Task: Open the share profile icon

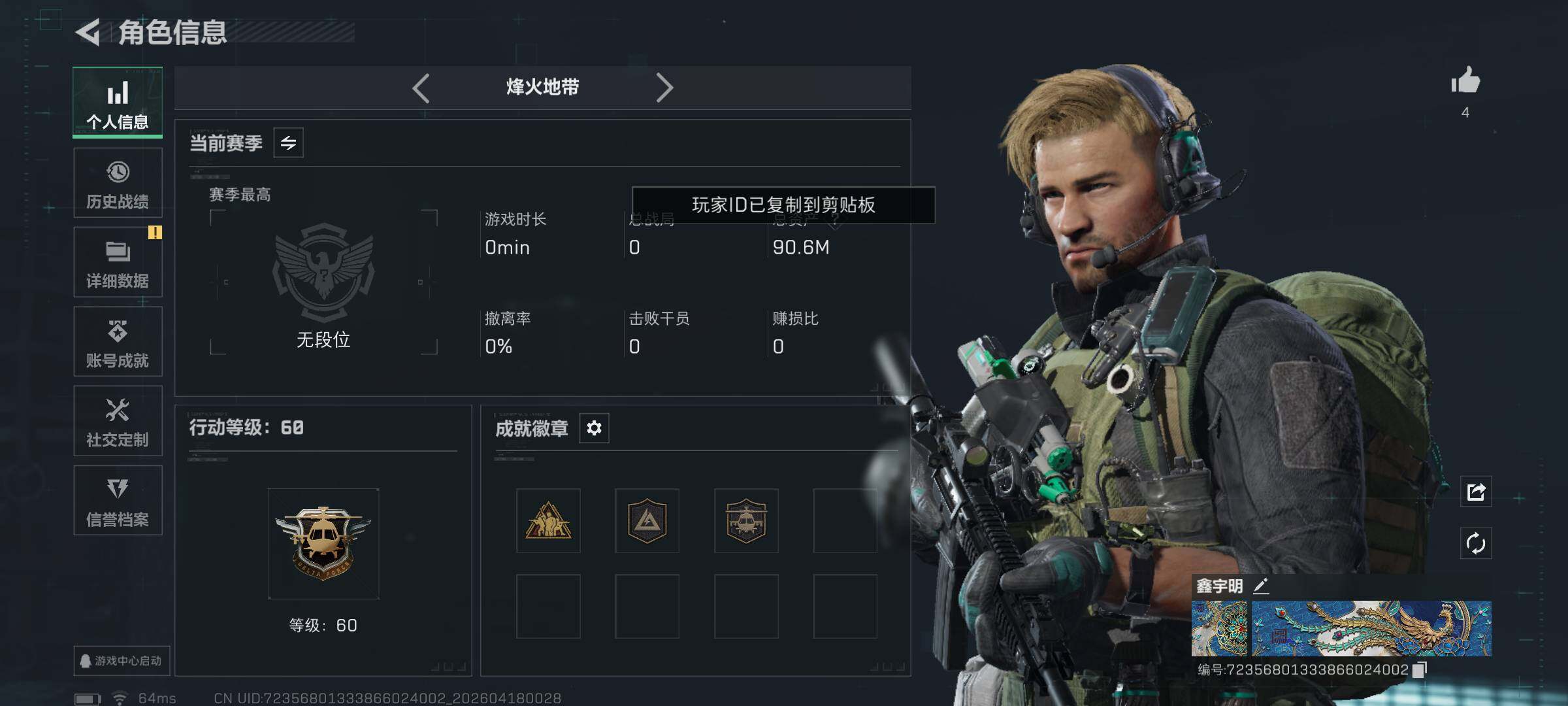Action: (1476, 492)
